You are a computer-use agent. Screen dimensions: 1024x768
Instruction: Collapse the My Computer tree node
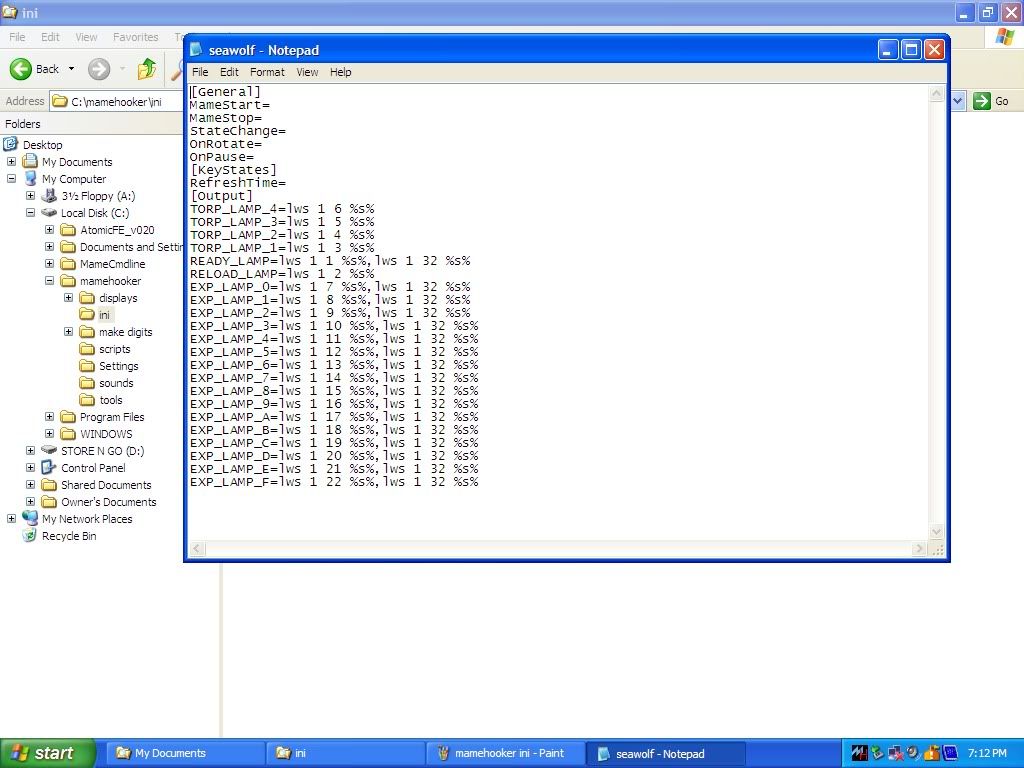[x=12, y=178]
